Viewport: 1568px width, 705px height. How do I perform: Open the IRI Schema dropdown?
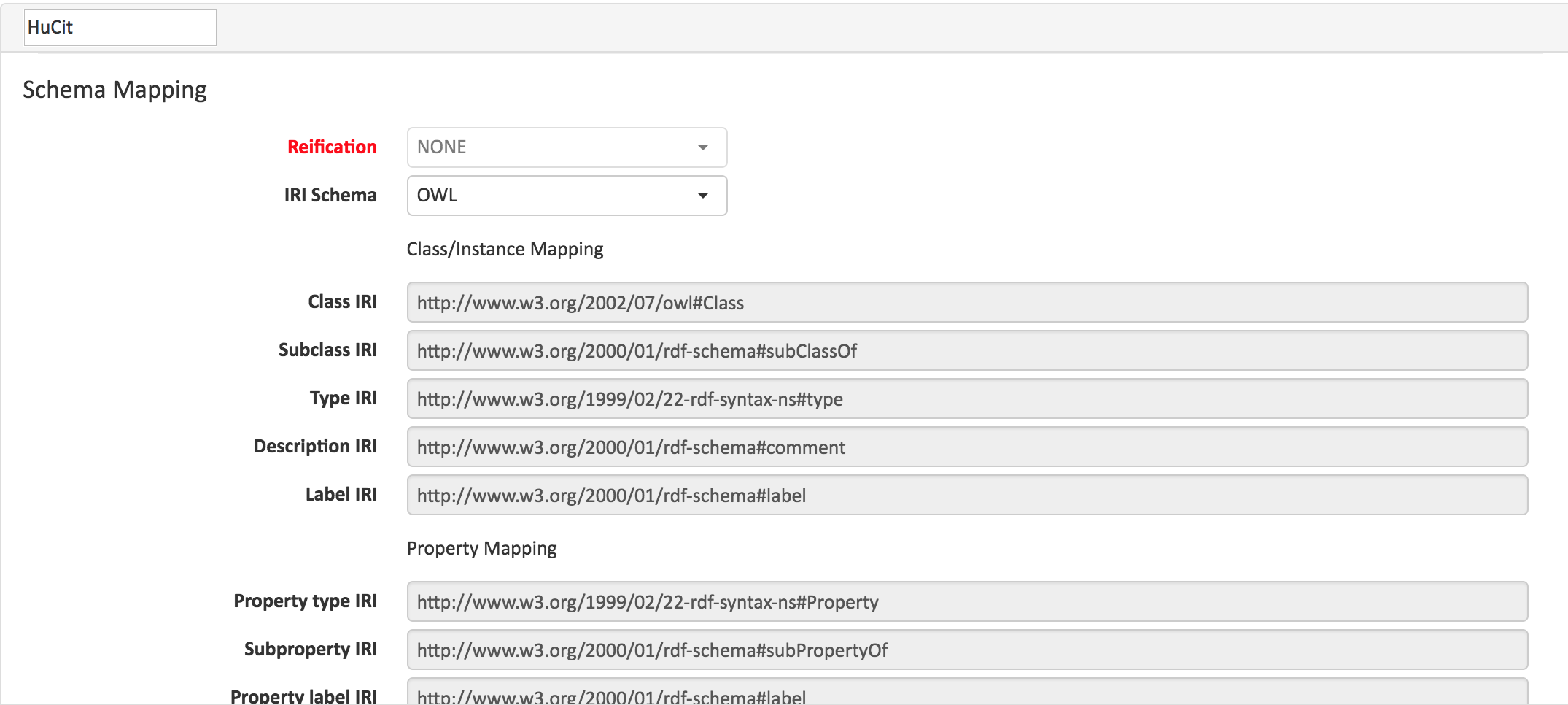[566, 195]
